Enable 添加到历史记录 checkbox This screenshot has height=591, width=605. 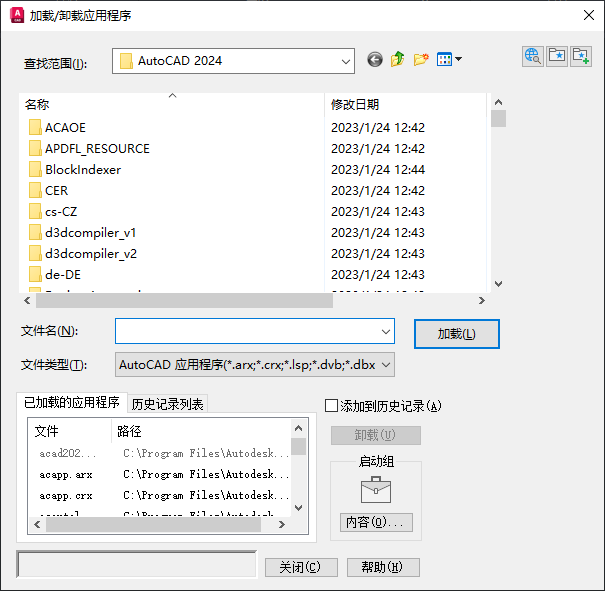331,406
